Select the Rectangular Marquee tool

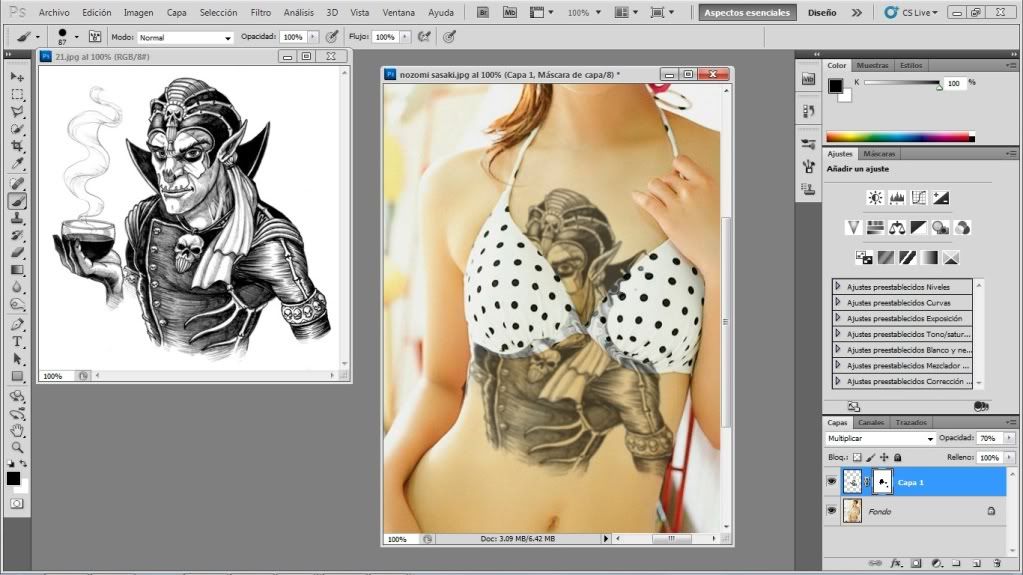coord(17,95)
